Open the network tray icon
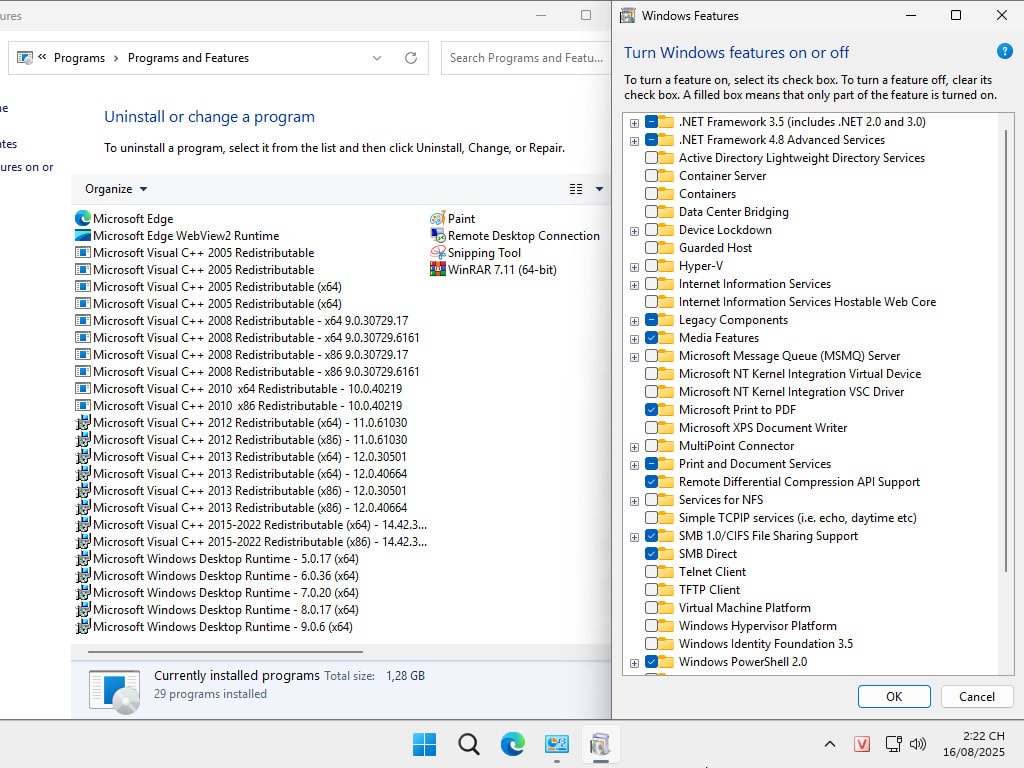Screen dimensions: 1024x768 point(893,744)
